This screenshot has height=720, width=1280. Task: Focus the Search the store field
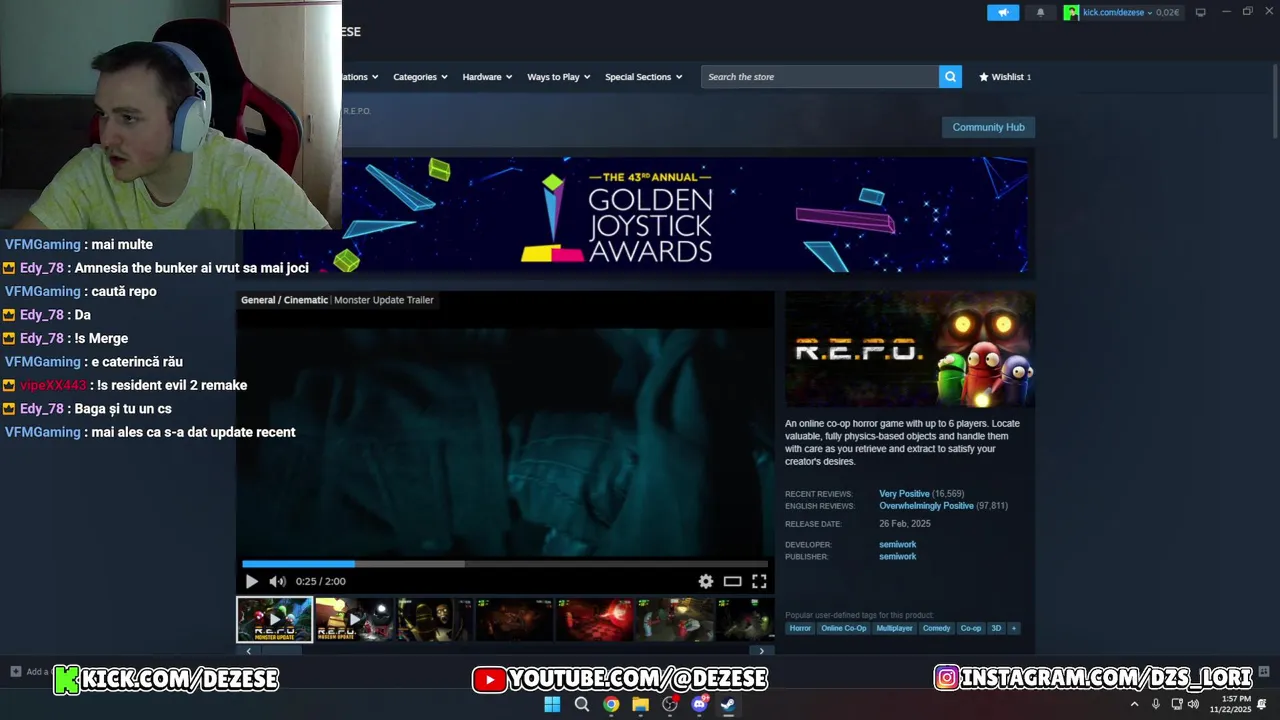[820, 77]
